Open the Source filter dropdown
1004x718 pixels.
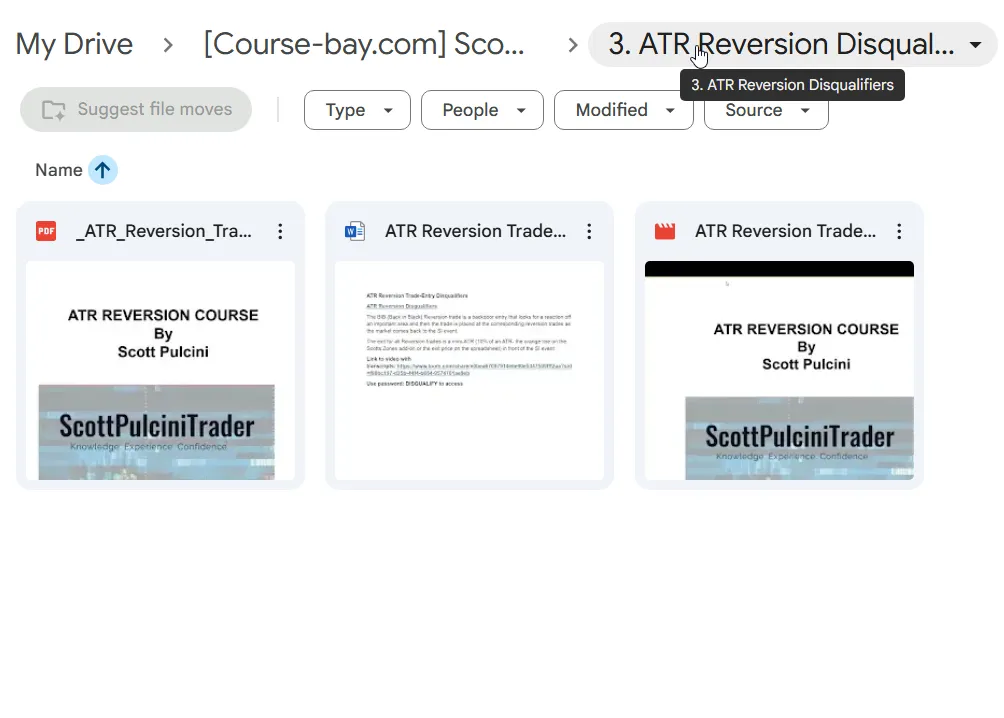[766, 113]
